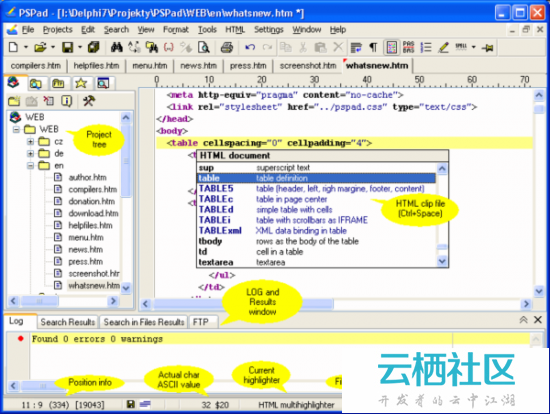Collapse the WEB folder in project tree

point(16,129)
